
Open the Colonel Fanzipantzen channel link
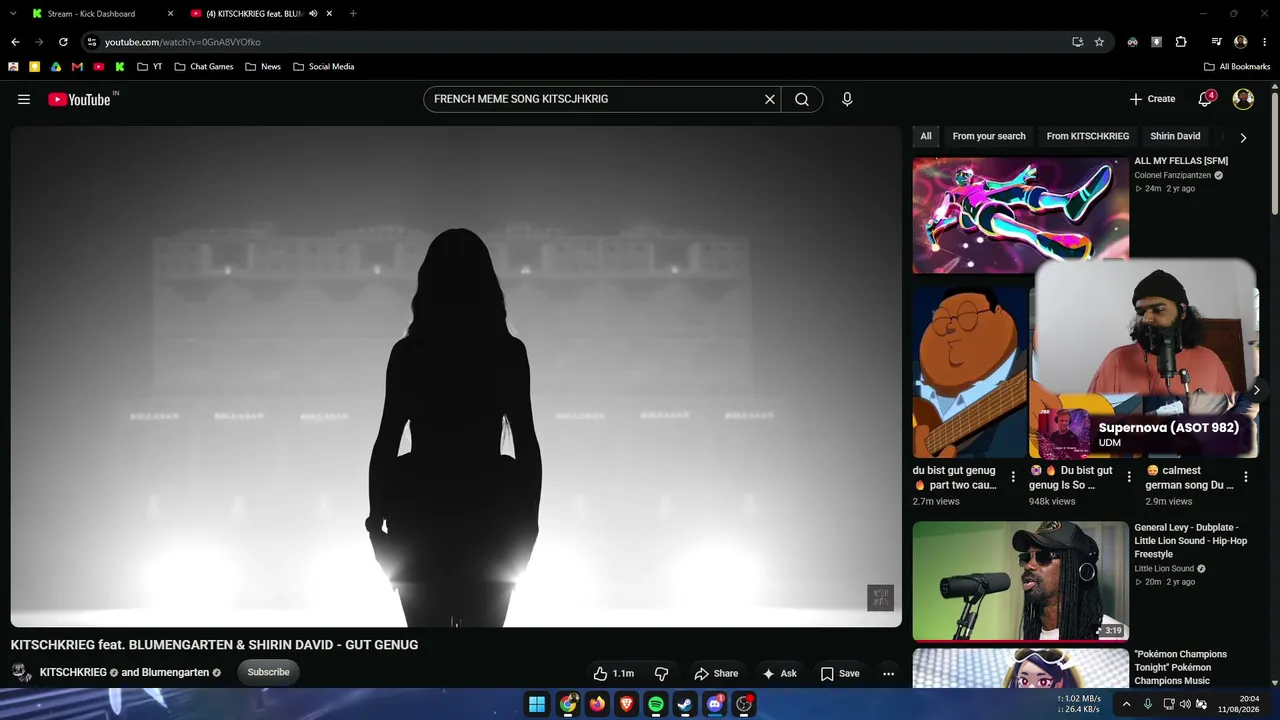[1172, 175]
